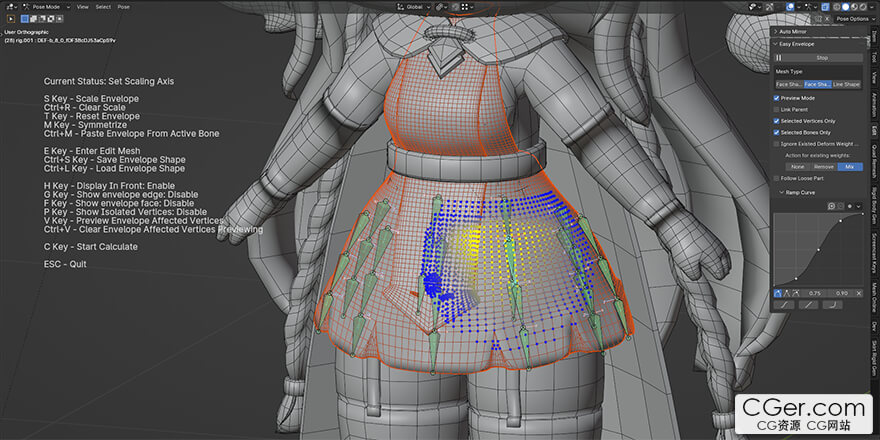Expand the Auto Mirror panel
The width and height of the screenshot is (880, 440).
[775, 32]
